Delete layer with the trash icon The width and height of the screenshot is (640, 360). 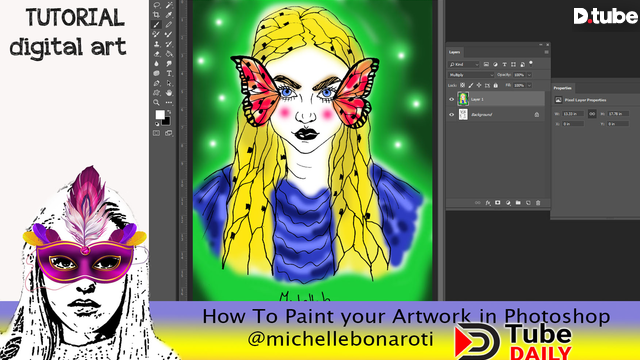pos(538,203)
